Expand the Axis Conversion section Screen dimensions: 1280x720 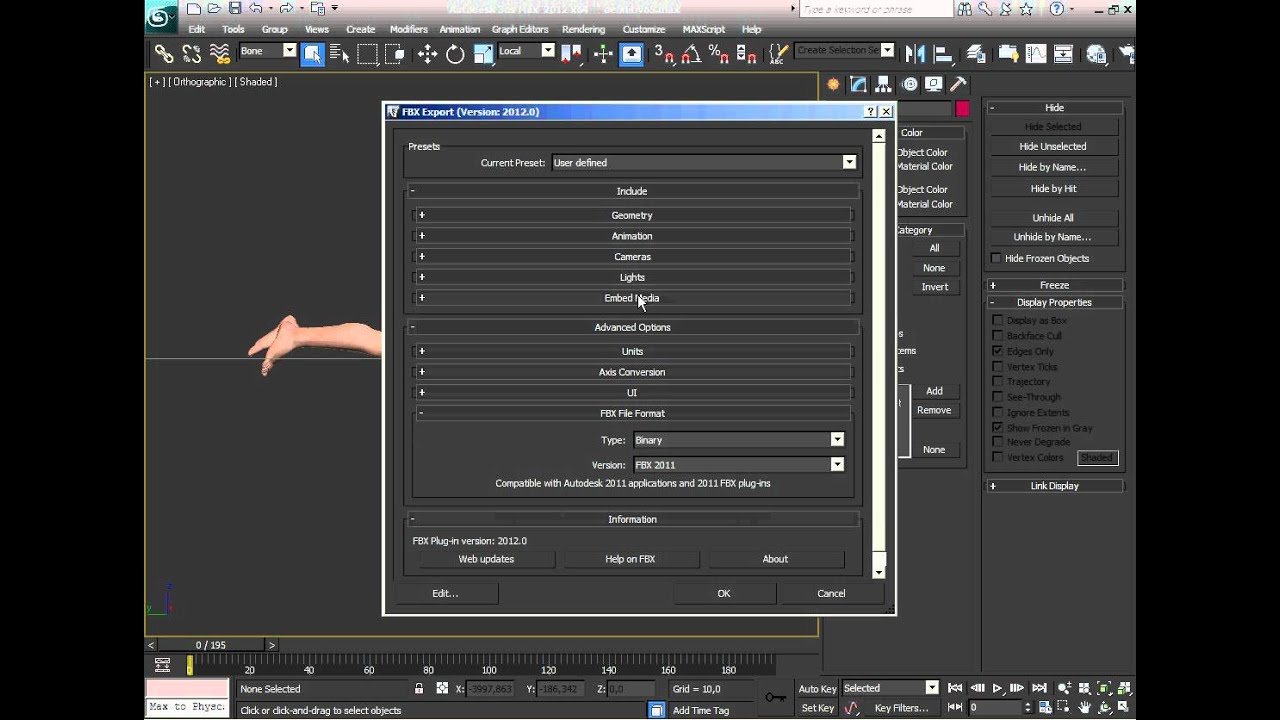(632, 372)
